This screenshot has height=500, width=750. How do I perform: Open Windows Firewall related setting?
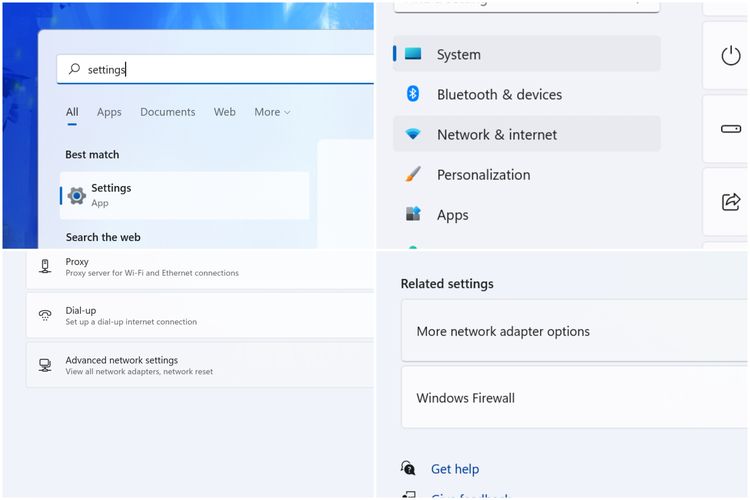[x=574, y=398]
